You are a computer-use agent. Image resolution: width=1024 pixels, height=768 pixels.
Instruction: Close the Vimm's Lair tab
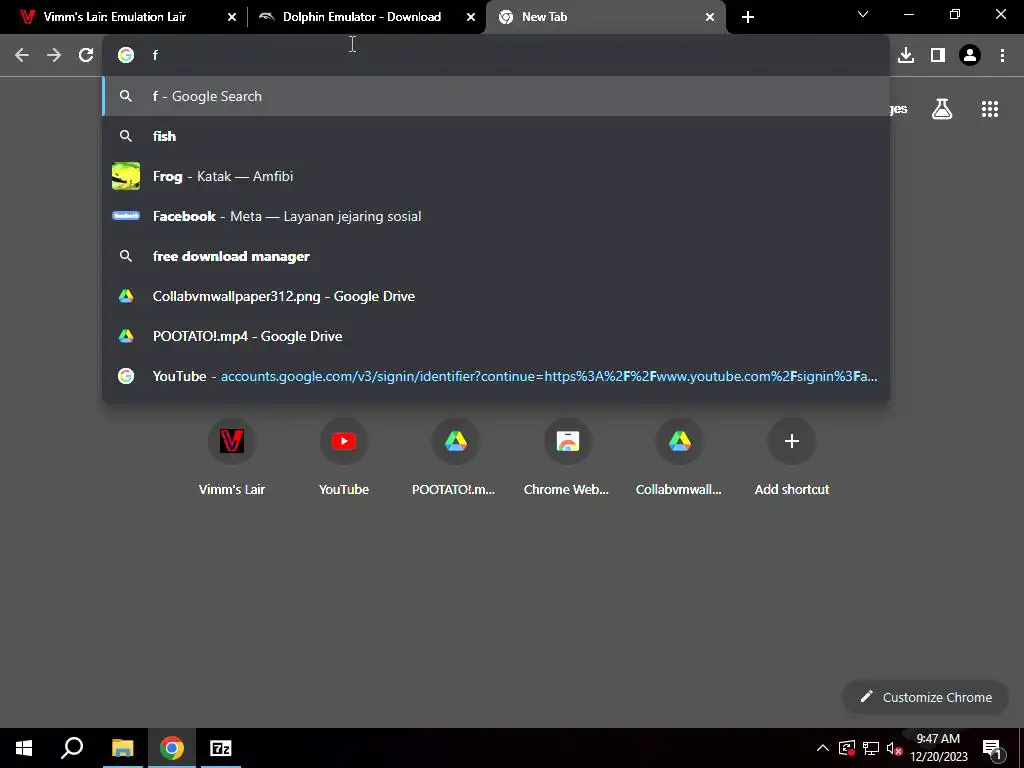pyautogui.click(x=232, y=17)
